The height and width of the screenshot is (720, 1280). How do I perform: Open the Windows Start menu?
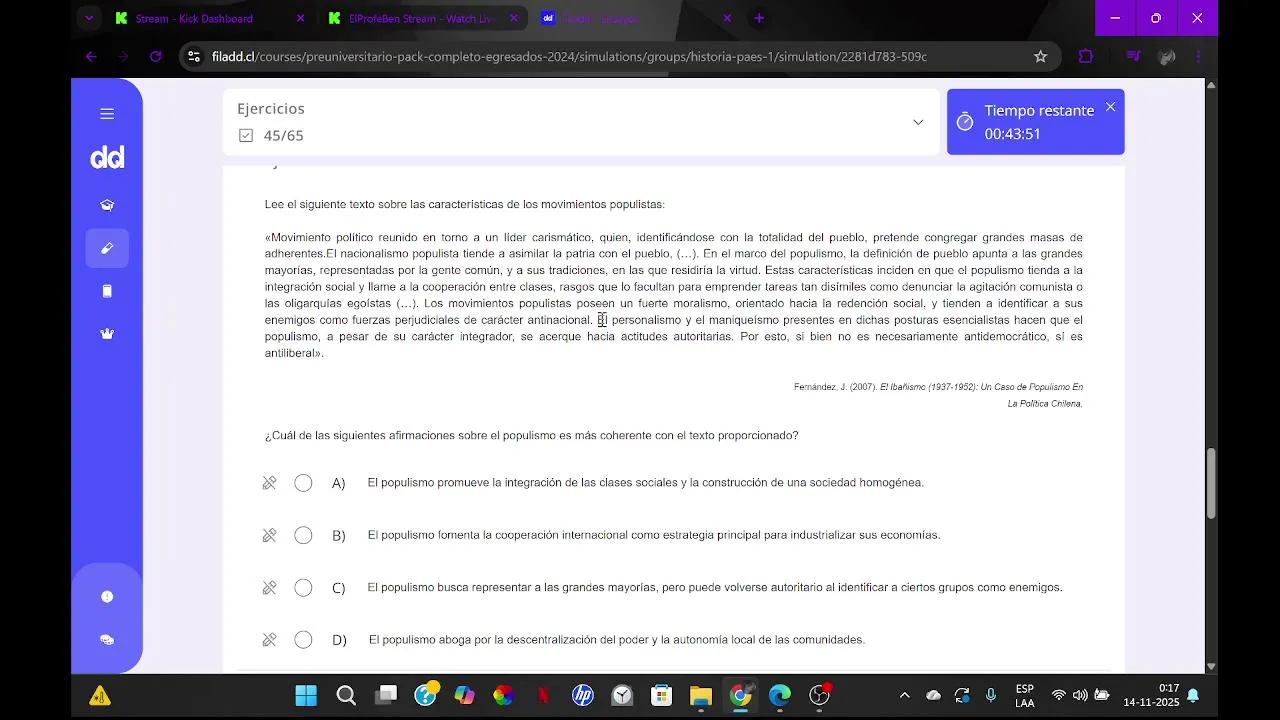coord(306,695)
